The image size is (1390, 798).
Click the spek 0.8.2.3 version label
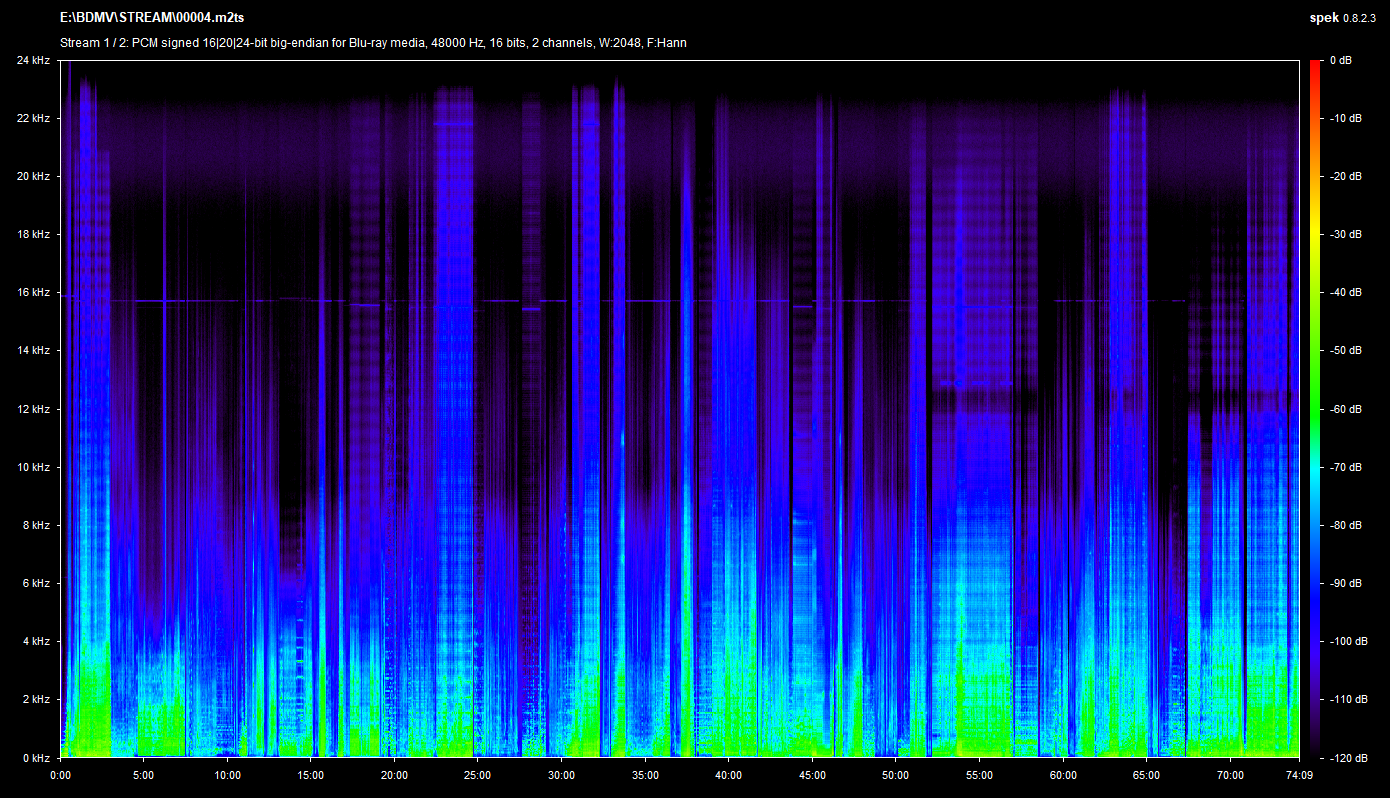(1346, 18)
